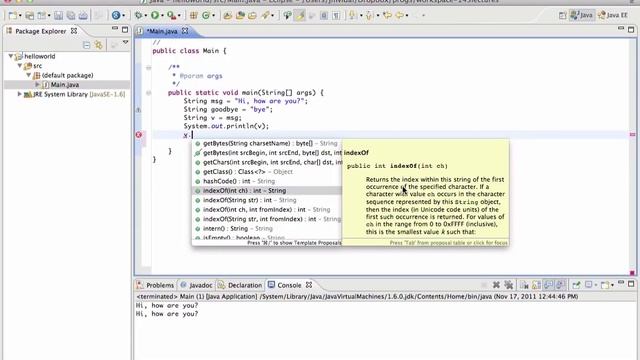This screenshot has width=640, height=360.
Task: Click the Run dropdown arrow
Action: (x=162, y=16)
